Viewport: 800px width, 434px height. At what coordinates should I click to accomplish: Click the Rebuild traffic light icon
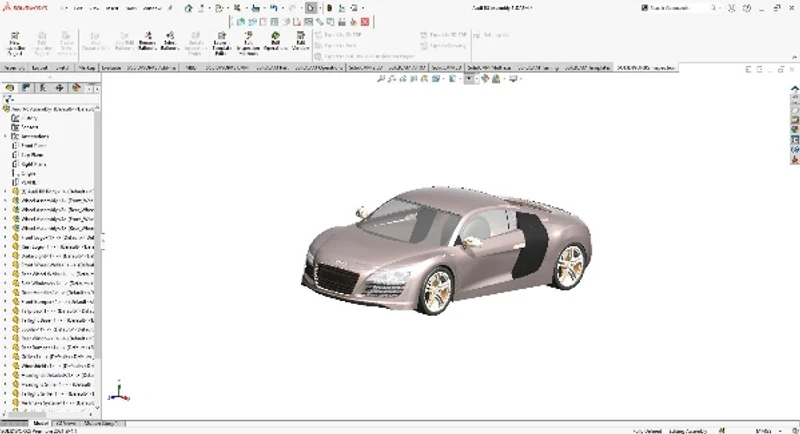(x=330, y=8)
